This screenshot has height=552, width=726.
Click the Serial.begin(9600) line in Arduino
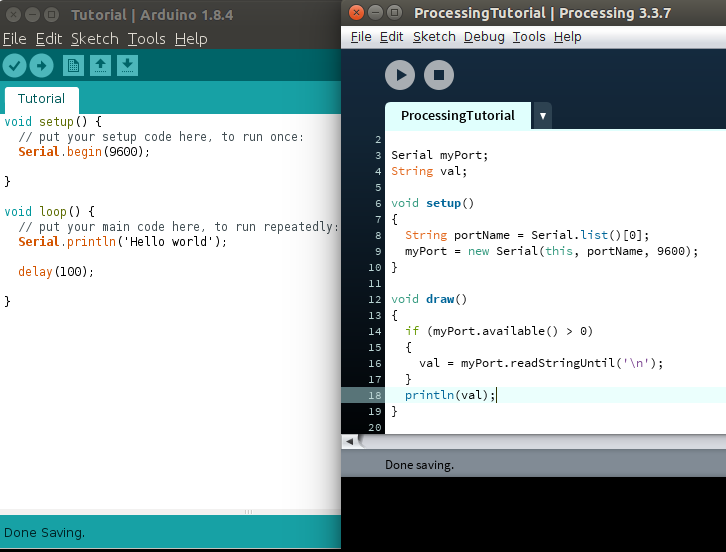(x=84, y=152)
